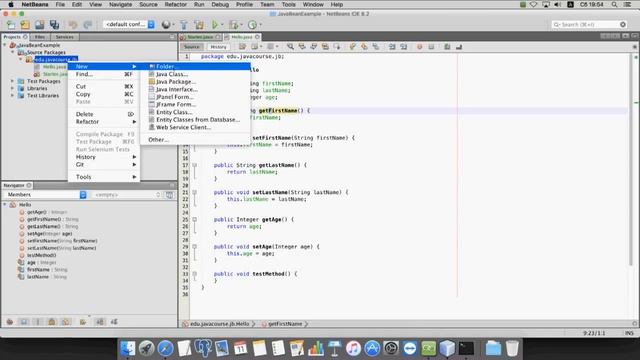Select Hello.java in Projects tree

54,67
